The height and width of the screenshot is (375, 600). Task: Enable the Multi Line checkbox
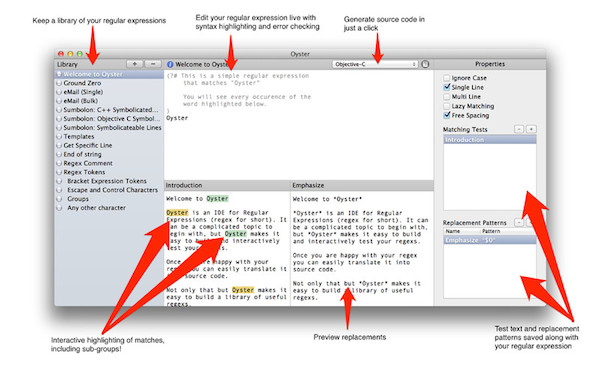click(446, 97)
